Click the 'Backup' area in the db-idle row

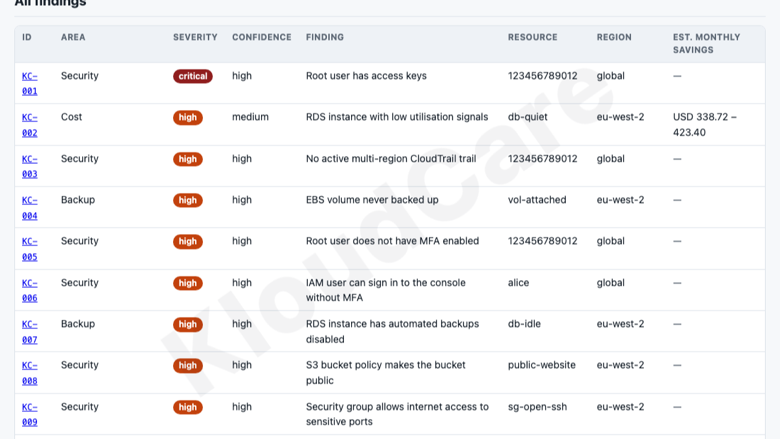click(78, 324)
